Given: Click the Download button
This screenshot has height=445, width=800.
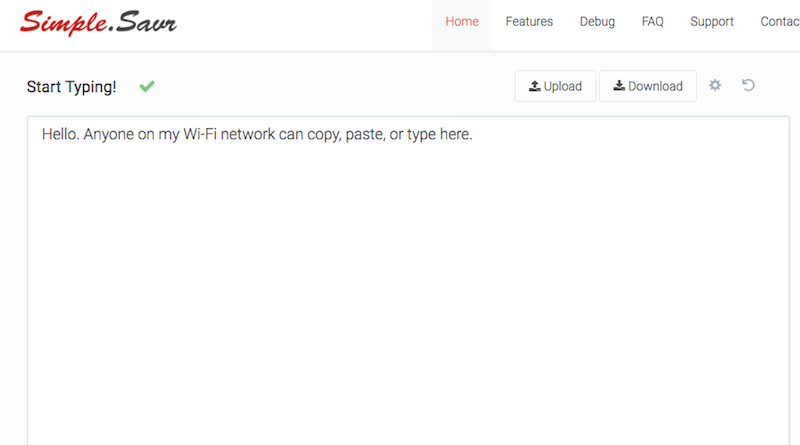Looking at the screenshot, I should [x=647, y=86].
